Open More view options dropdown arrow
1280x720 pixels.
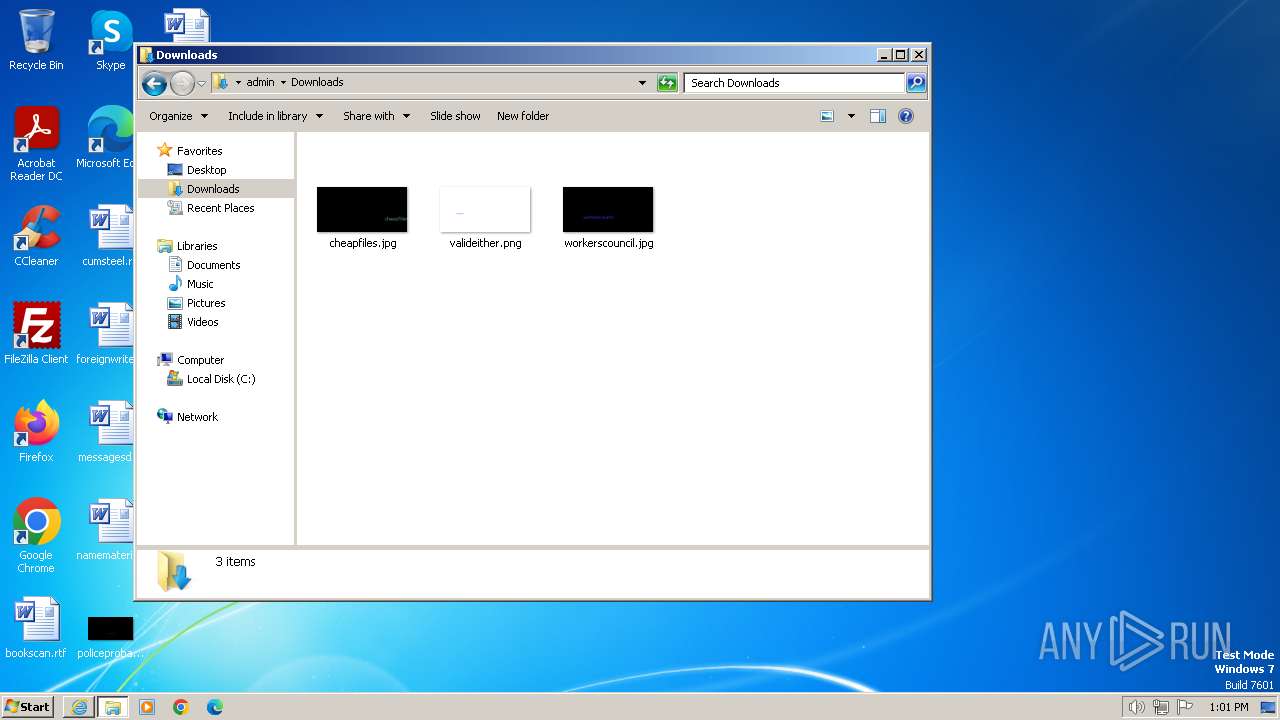(x=851, y=116)
